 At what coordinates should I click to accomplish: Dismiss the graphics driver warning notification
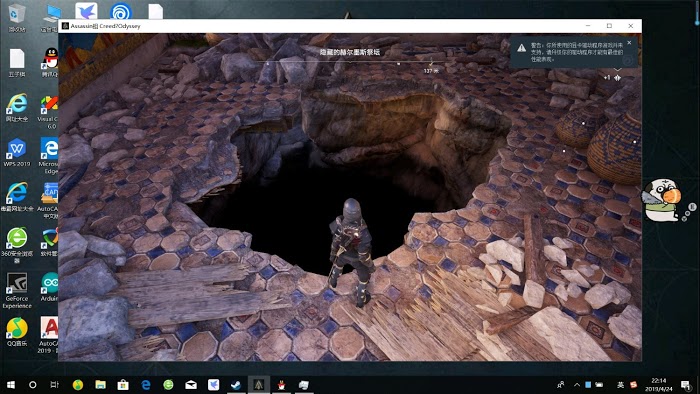click(x=629, y=43)
